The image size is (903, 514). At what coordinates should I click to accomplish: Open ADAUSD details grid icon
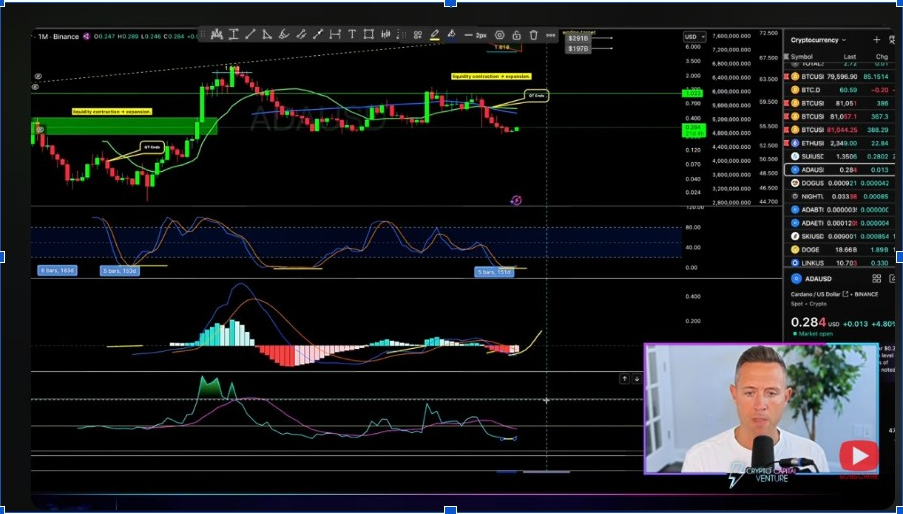(877, 279)
